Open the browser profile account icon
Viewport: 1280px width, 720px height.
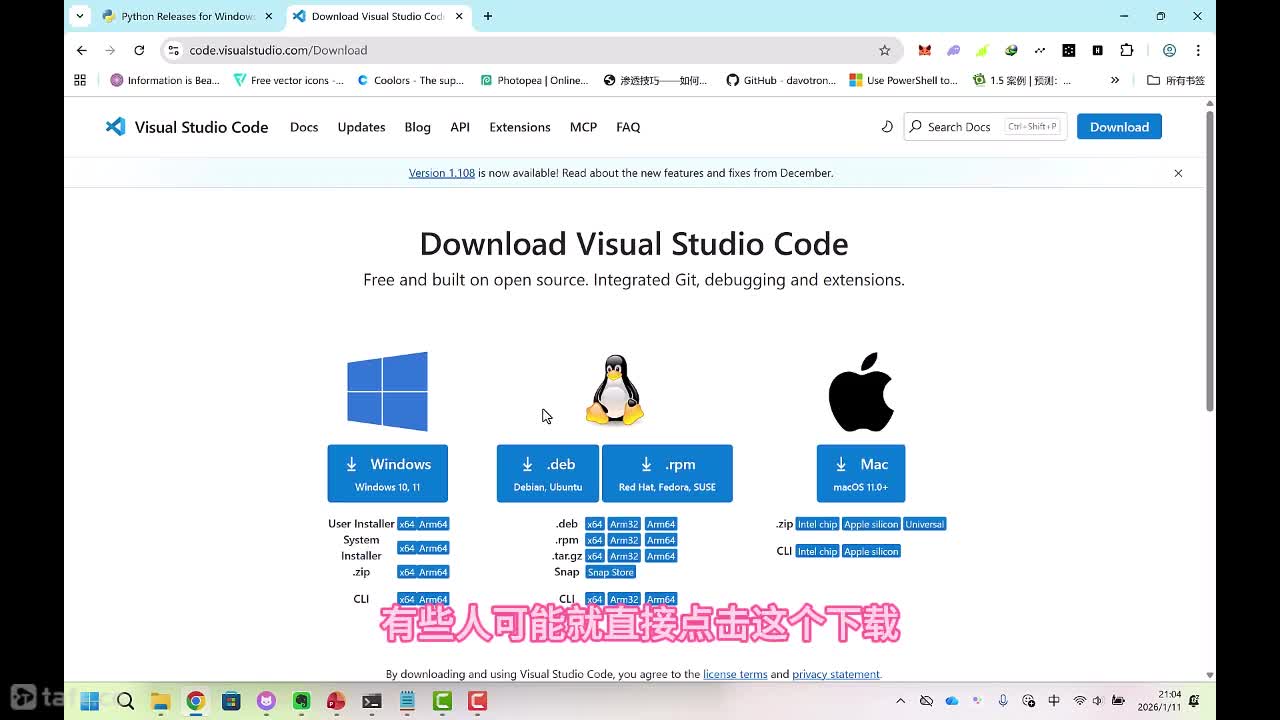[1170, 49]
